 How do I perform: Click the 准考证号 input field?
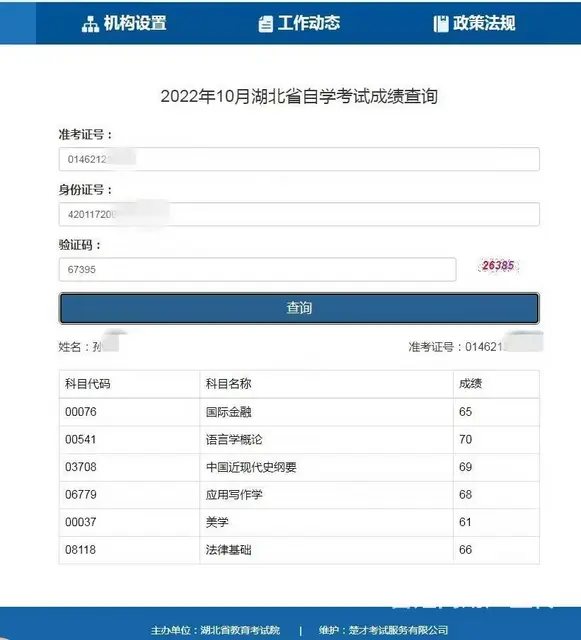299,159
